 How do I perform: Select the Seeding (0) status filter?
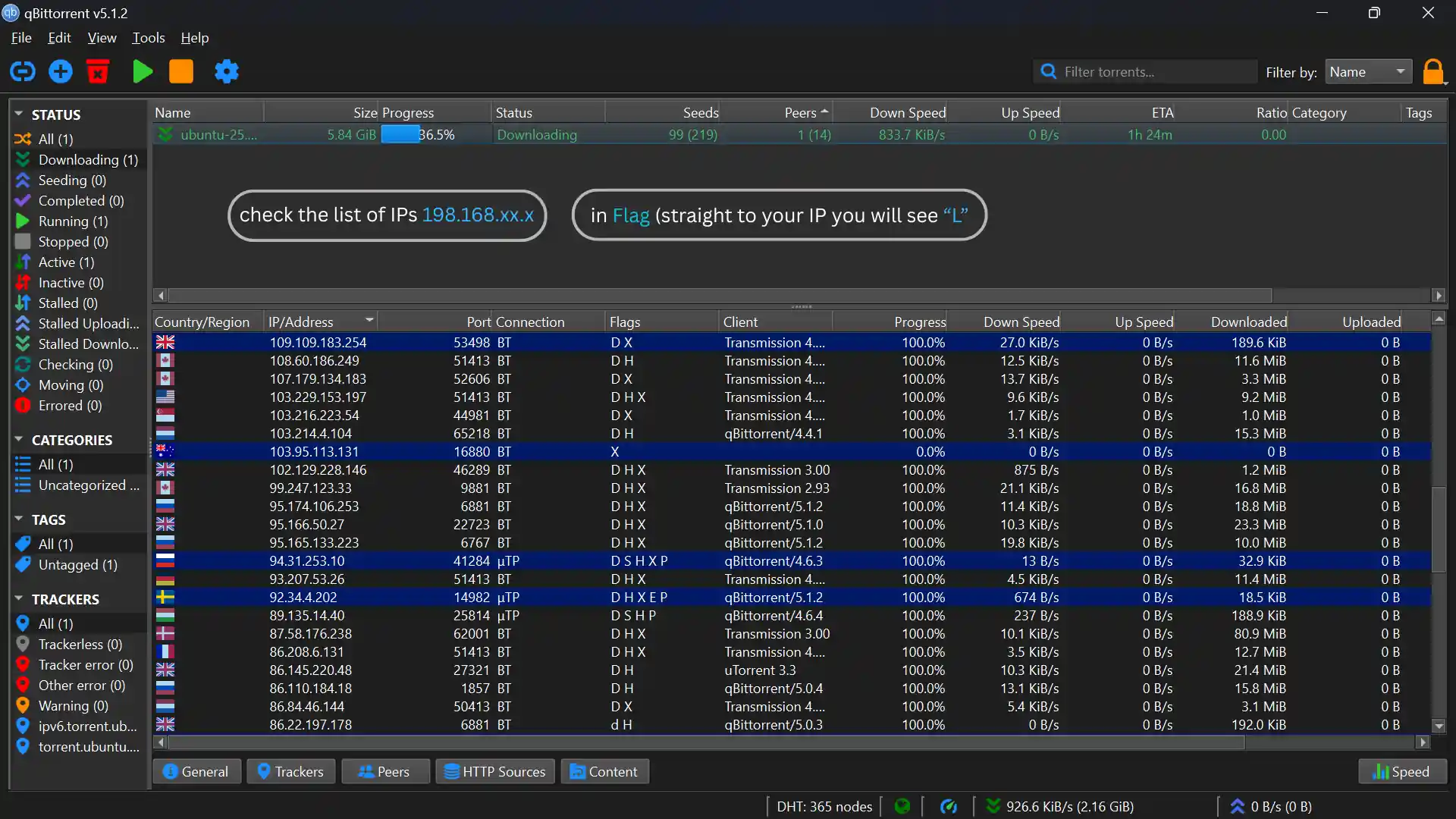[x=78, y=180]
